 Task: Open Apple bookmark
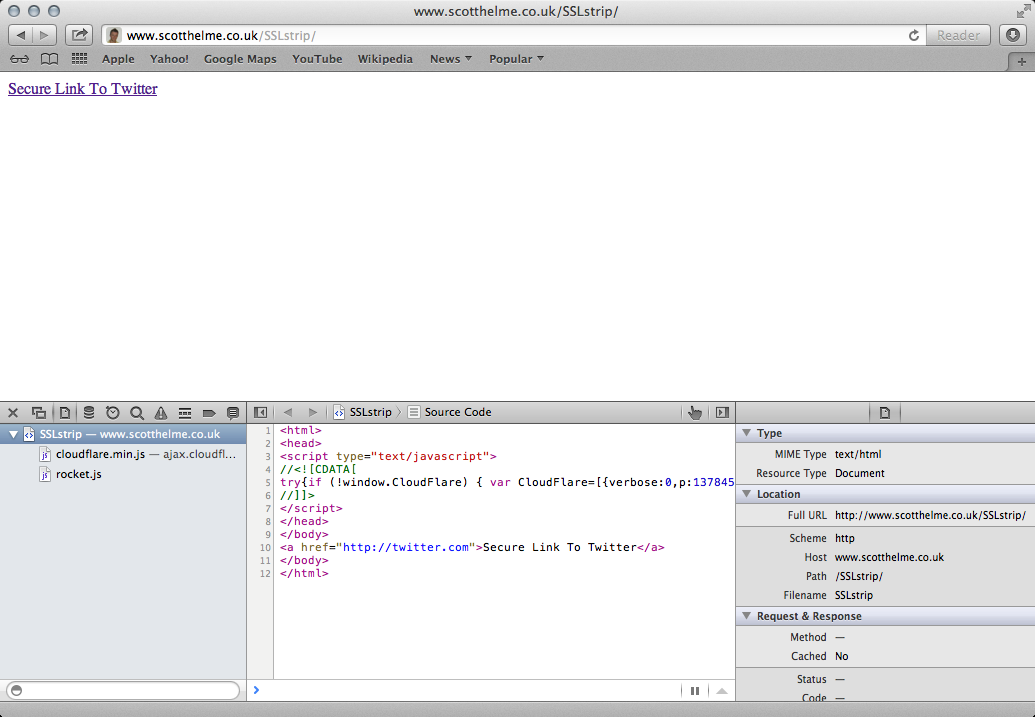pos(118,59)
